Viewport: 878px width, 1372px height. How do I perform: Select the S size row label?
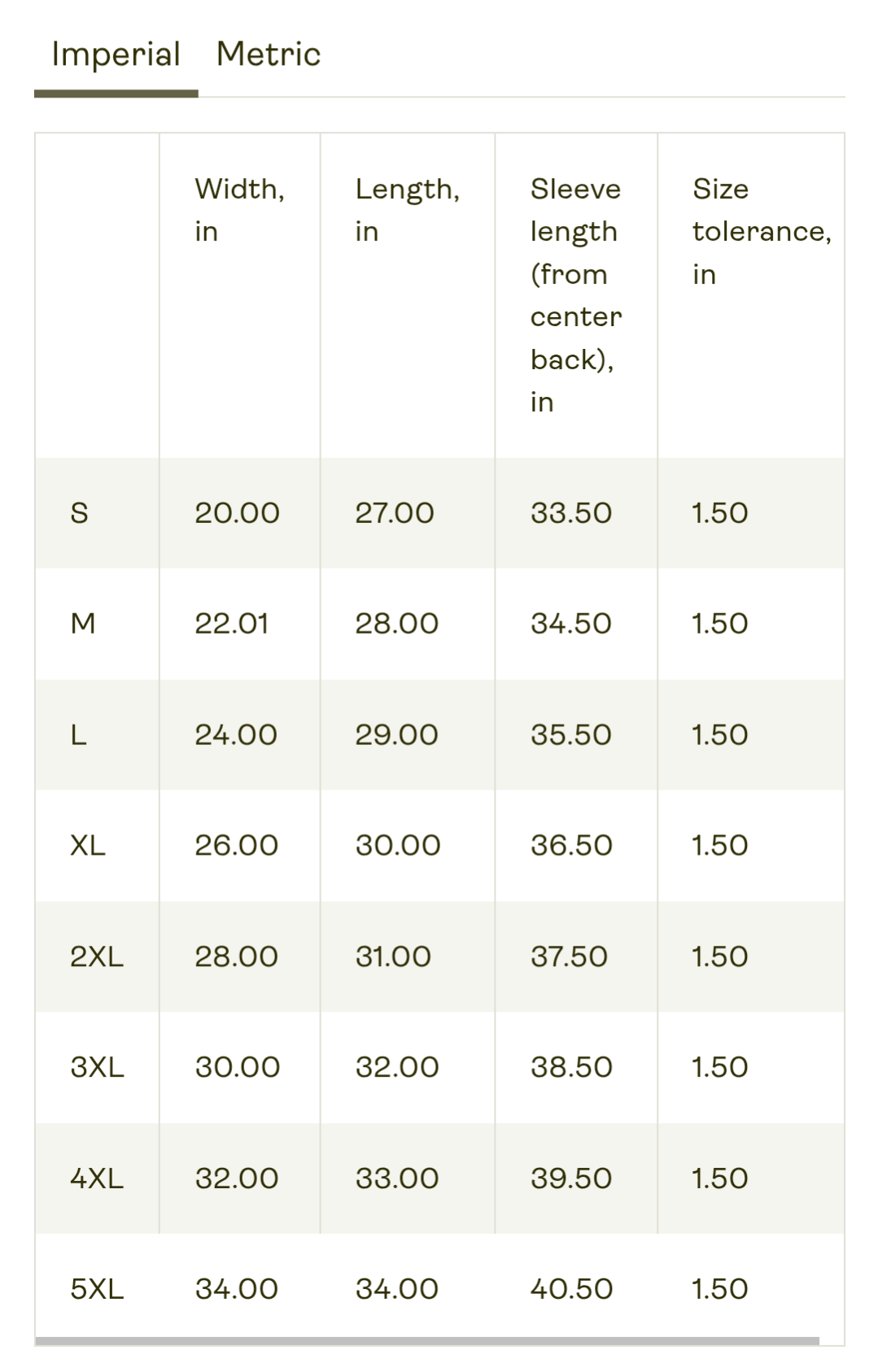pyautogui.click(x=80, y=513)
